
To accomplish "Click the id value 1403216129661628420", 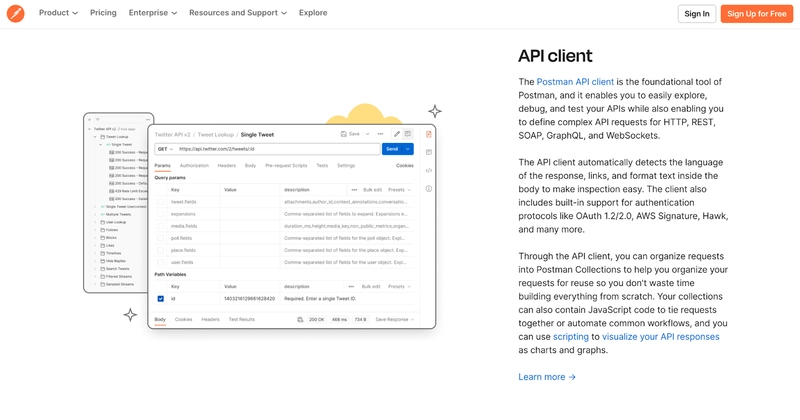I will [249, 299].
